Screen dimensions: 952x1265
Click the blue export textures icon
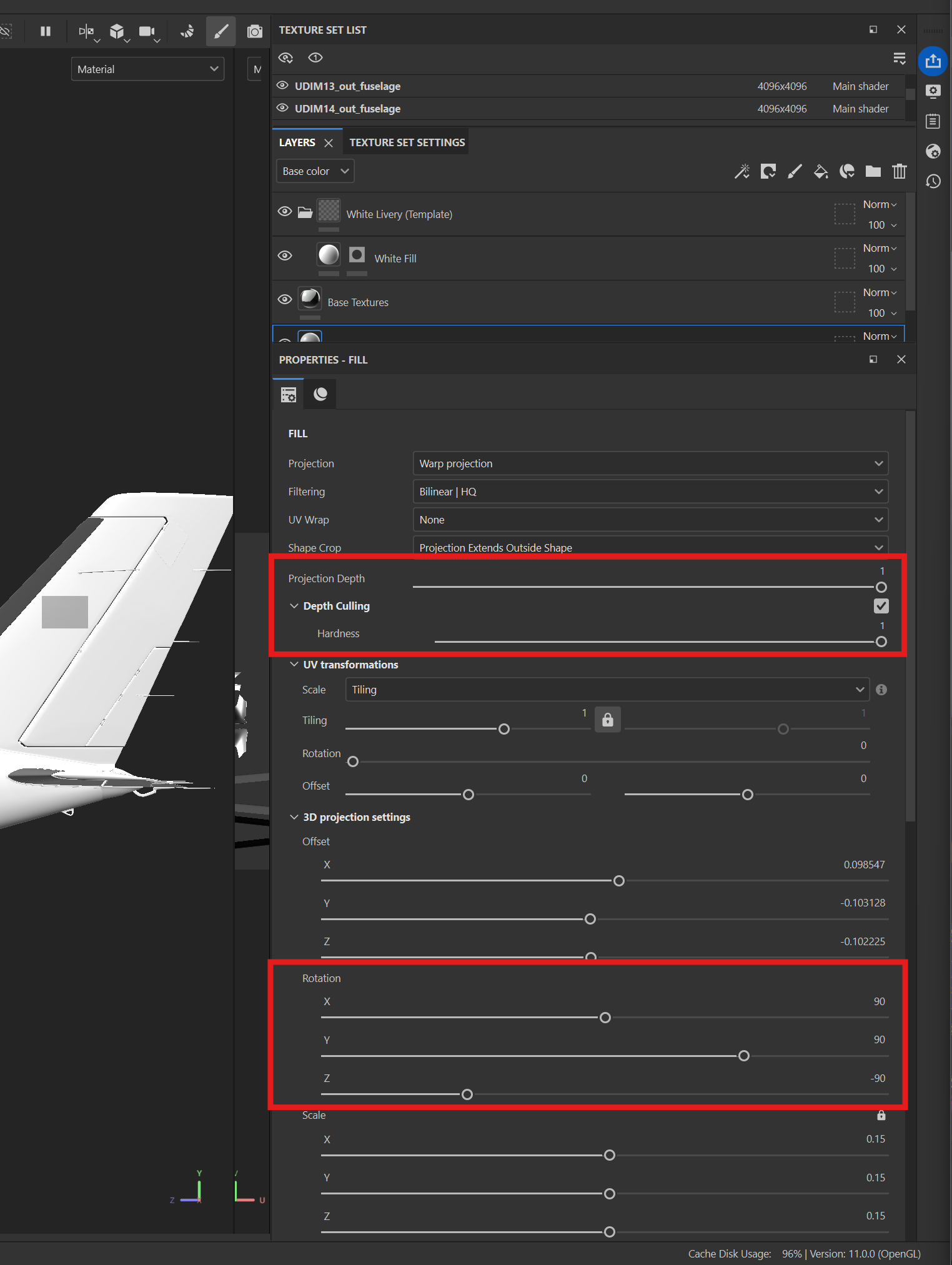click(x=933, y=61)
